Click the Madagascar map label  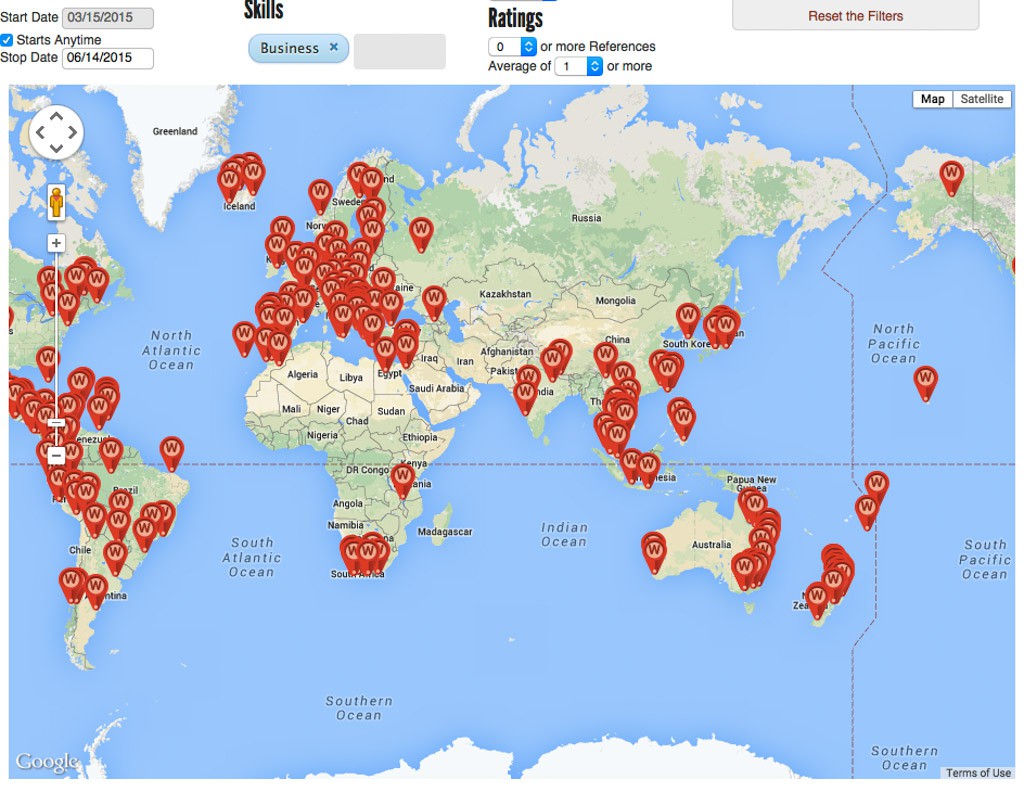click(445, 531)
